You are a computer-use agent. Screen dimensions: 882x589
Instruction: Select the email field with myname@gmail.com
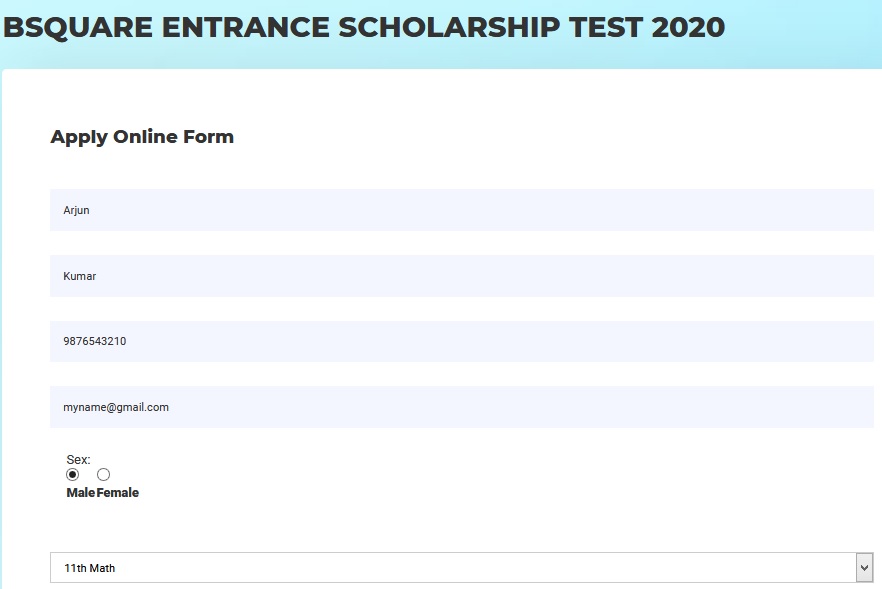coord(460,407)
